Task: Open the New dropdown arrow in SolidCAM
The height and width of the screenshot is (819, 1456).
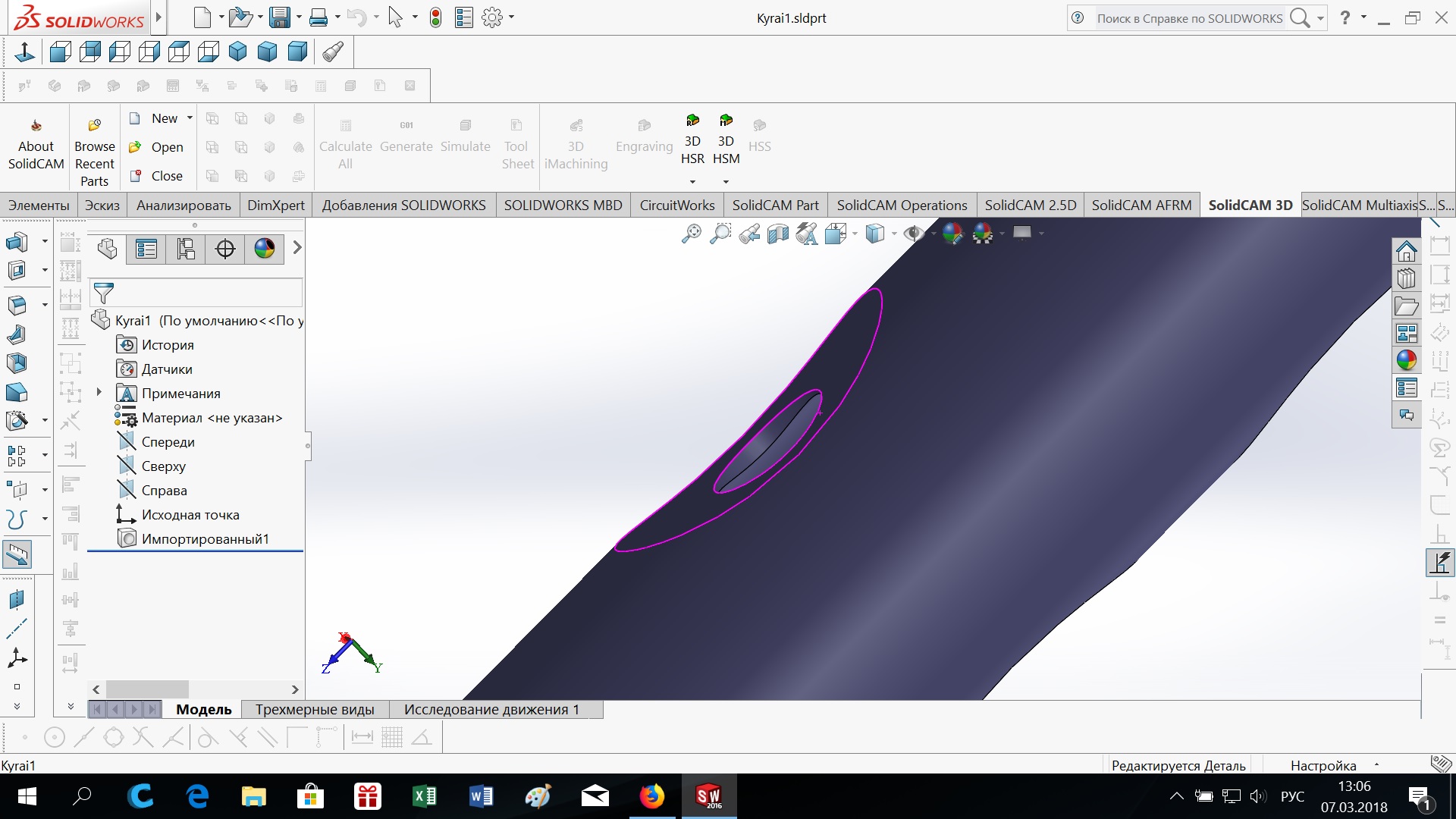Action: tap(190, 118)
